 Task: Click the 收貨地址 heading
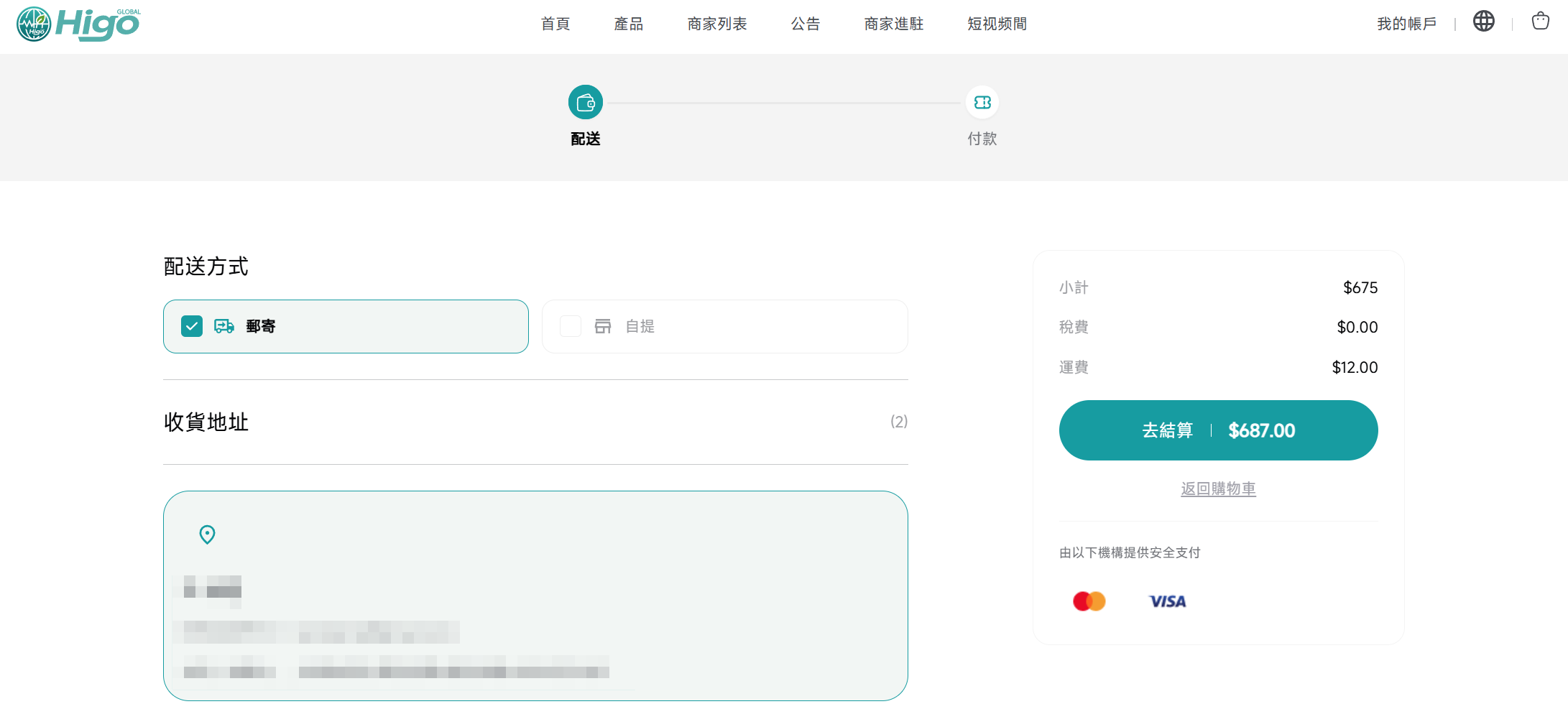(206, 422)
